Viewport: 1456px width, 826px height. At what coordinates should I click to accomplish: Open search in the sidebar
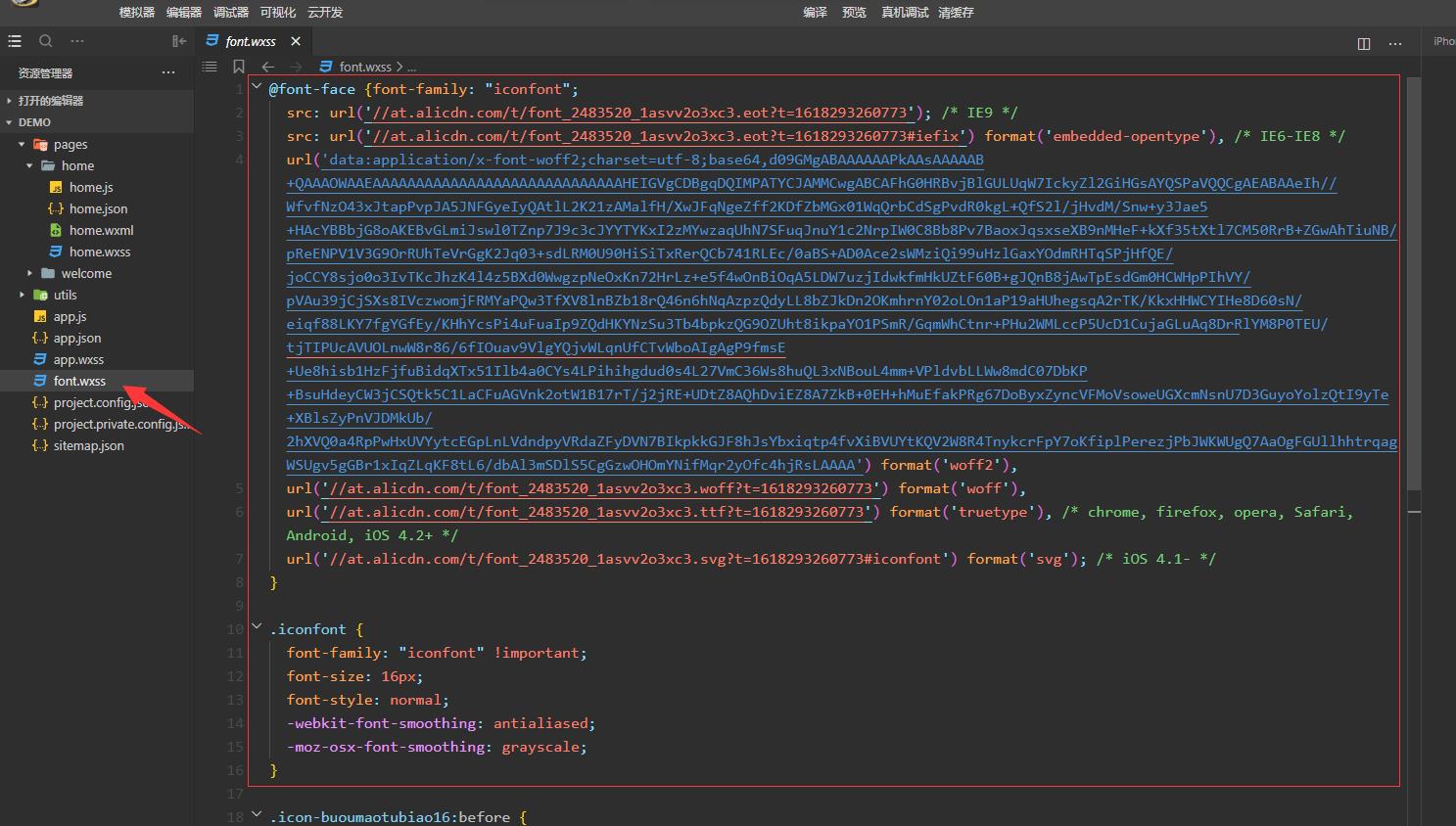pyautogui.click(x=46, y=41)
